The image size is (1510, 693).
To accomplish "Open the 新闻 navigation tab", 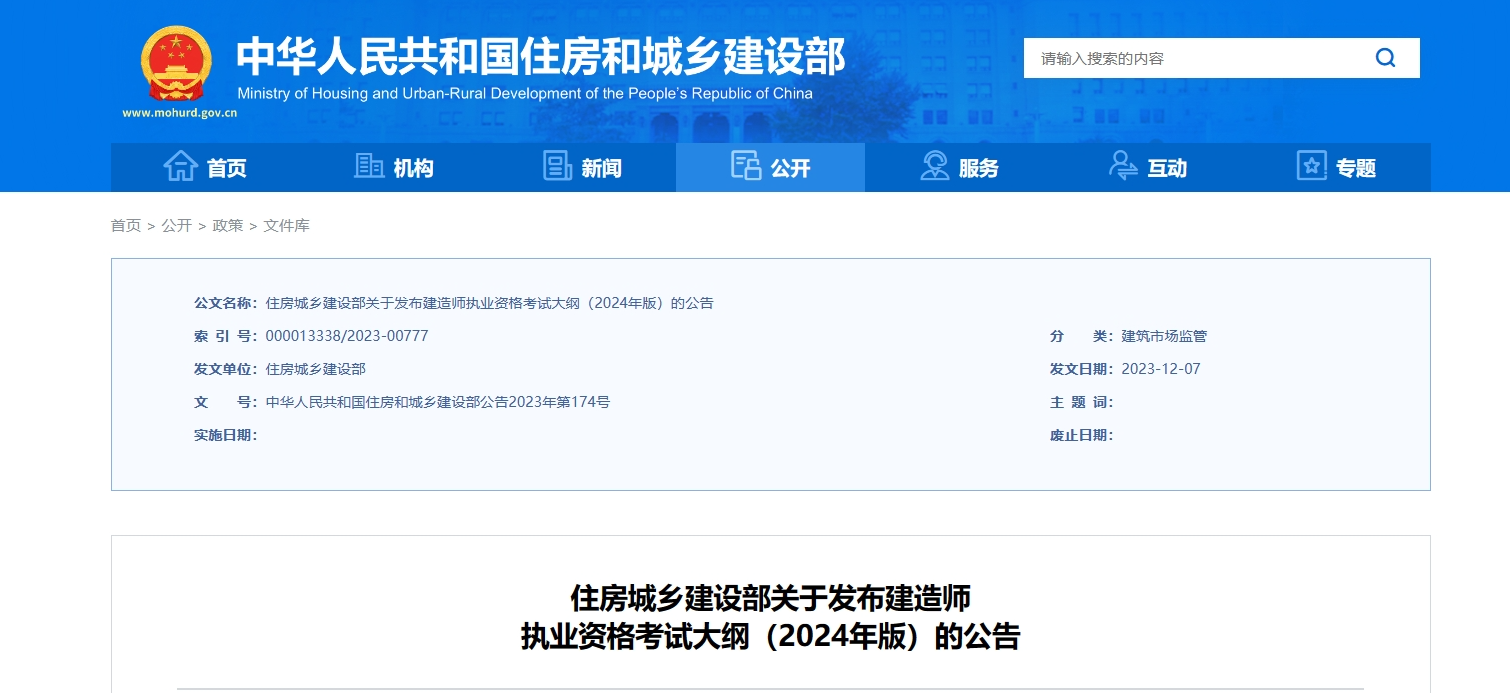I will click(x=582, y=167).
